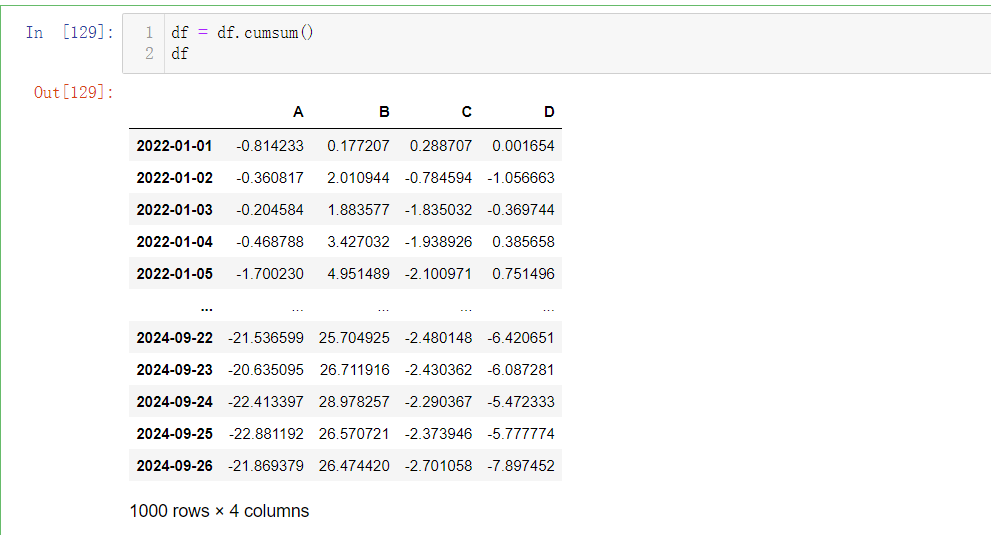Click cell value -1.700230

point(270,274)
